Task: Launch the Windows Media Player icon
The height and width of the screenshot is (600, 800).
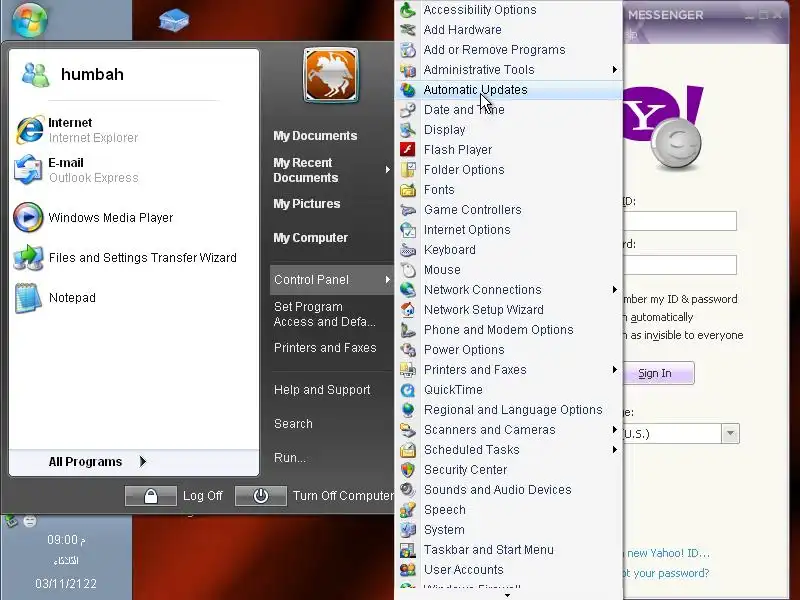Action: 28,217
